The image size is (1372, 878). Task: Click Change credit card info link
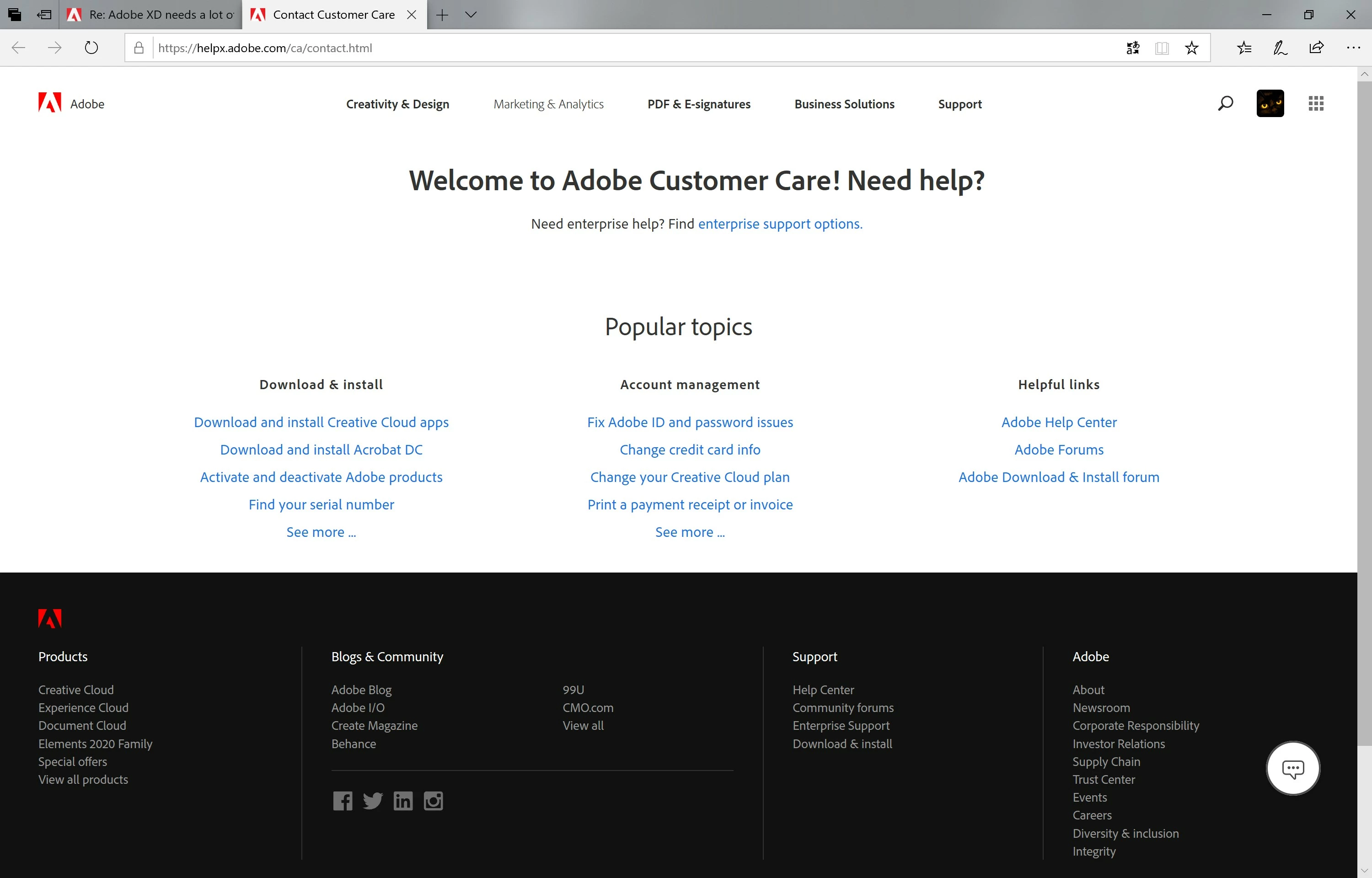pos(690,450)
